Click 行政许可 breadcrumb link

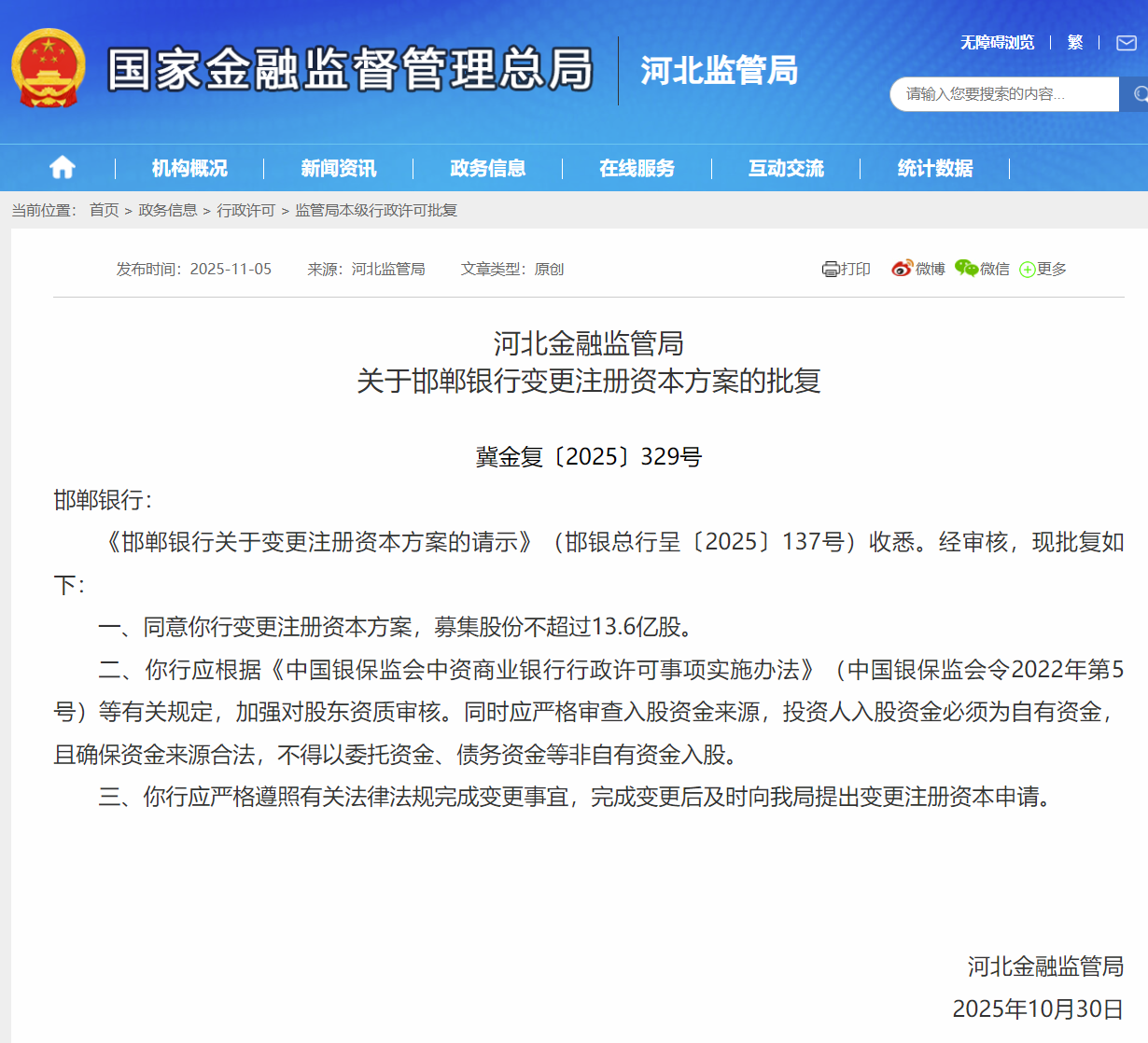coord(245,210)
